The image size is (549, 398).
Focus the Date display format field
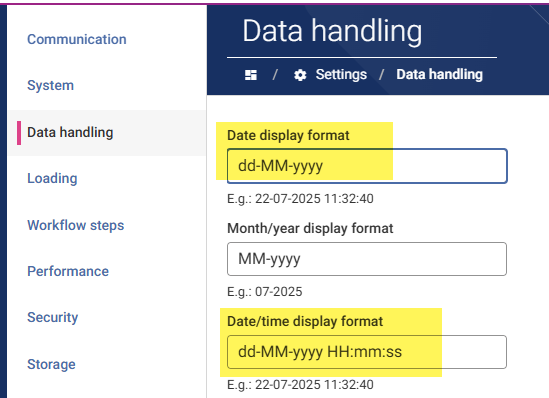click(367, 166)
